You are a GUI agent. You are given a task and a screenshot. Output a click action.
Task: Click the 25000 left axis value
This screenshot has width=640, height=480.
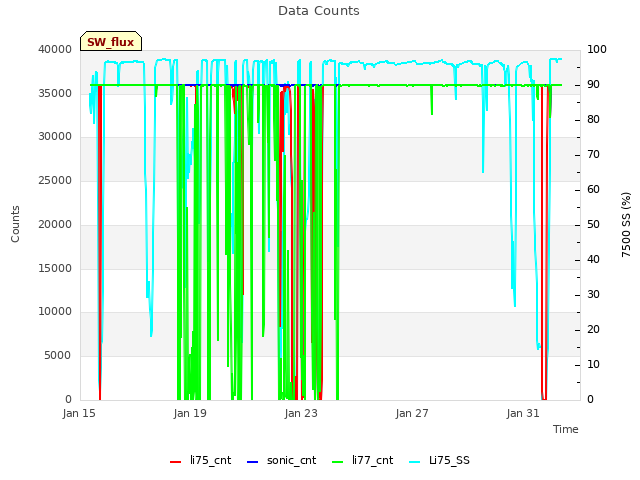(x=55, y=180)
